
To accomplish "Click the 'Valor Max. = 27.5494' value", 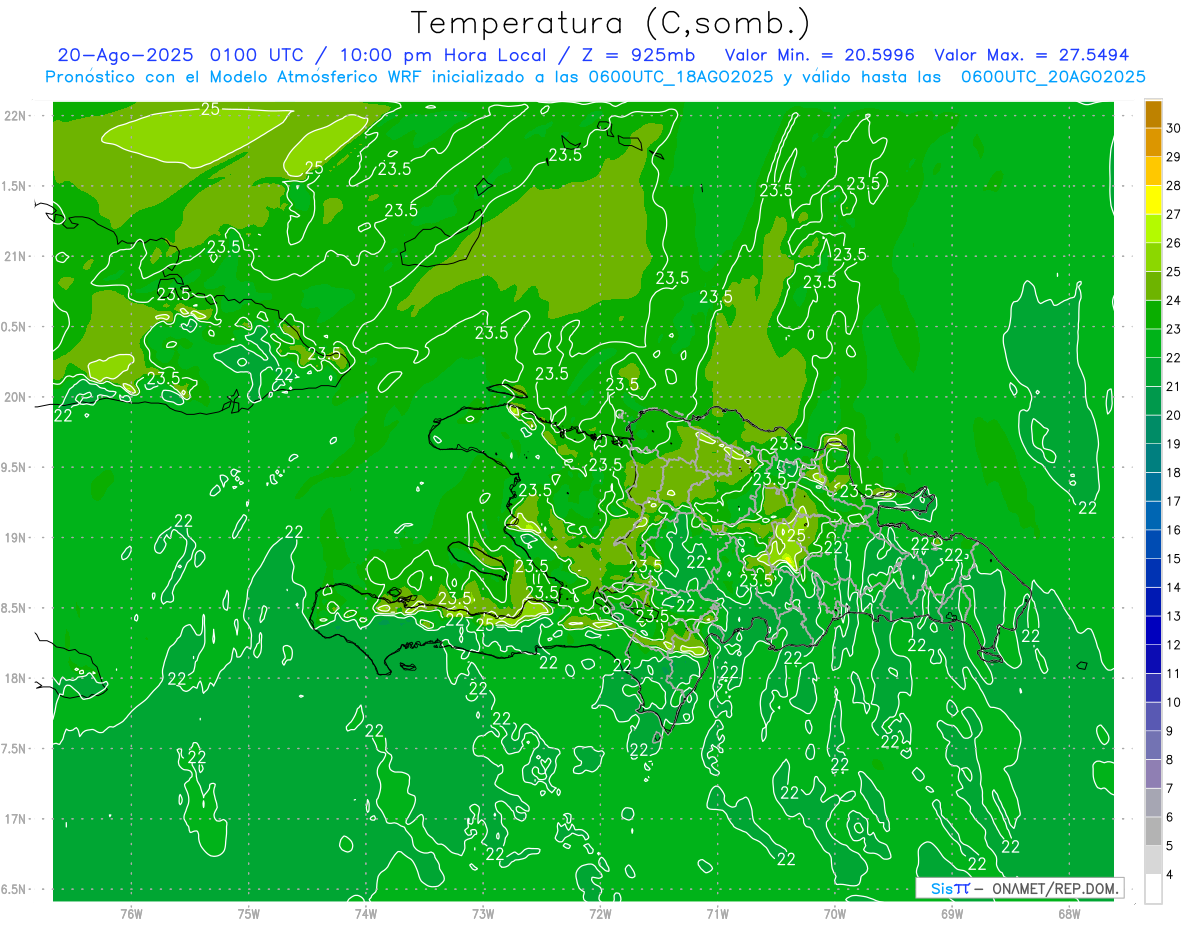I will pos(1032,55).
